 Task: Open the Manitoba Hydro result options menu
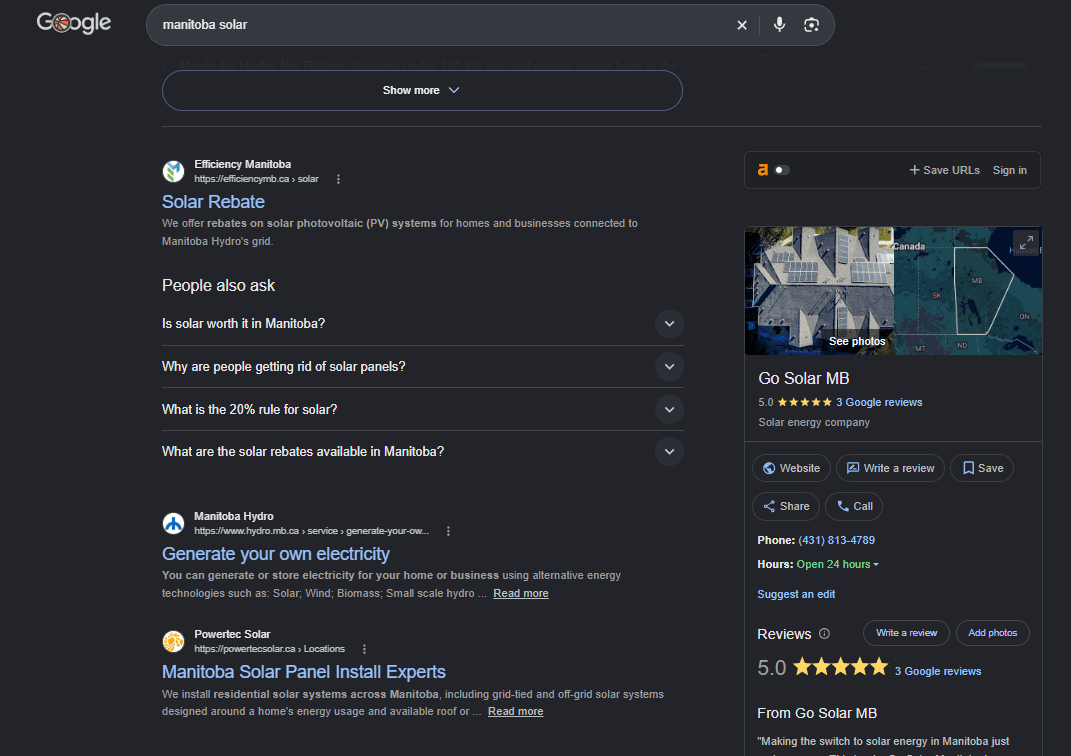[x=448, y=531]
